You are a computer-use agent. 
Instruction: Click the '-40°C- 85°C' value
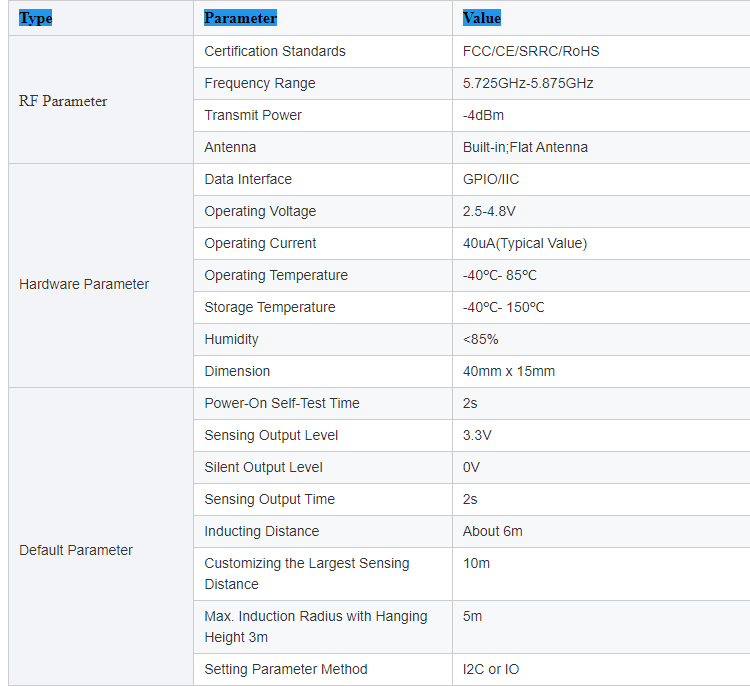(499, 276)
